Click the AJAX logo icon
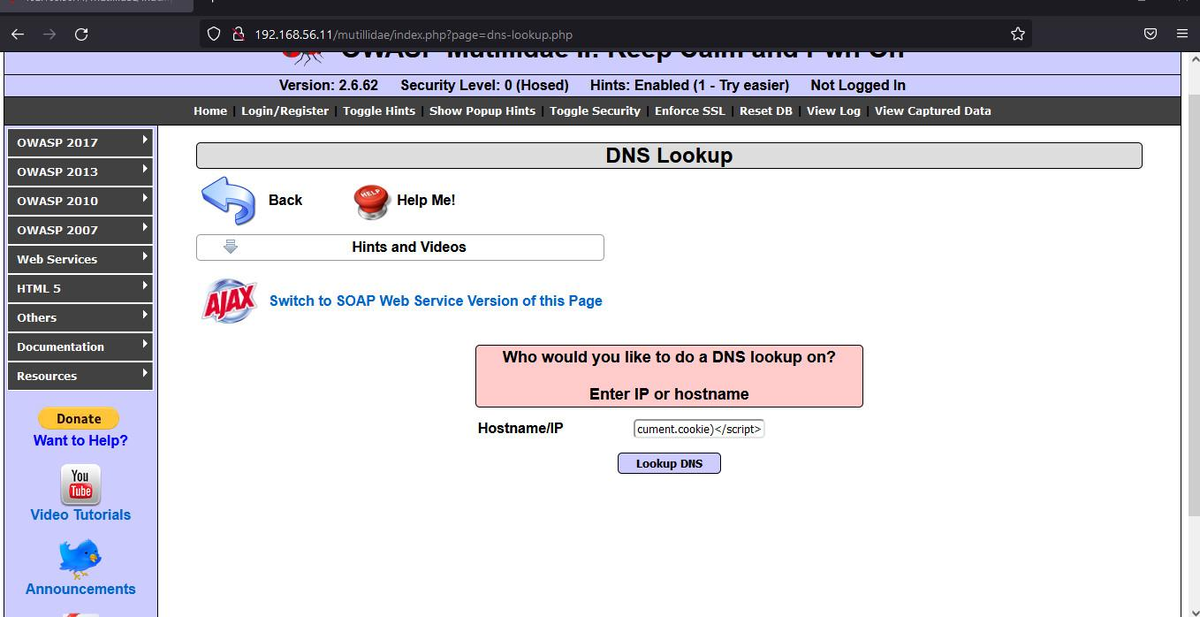Screen dimensions: 1200x617 [x=231, y=300]
